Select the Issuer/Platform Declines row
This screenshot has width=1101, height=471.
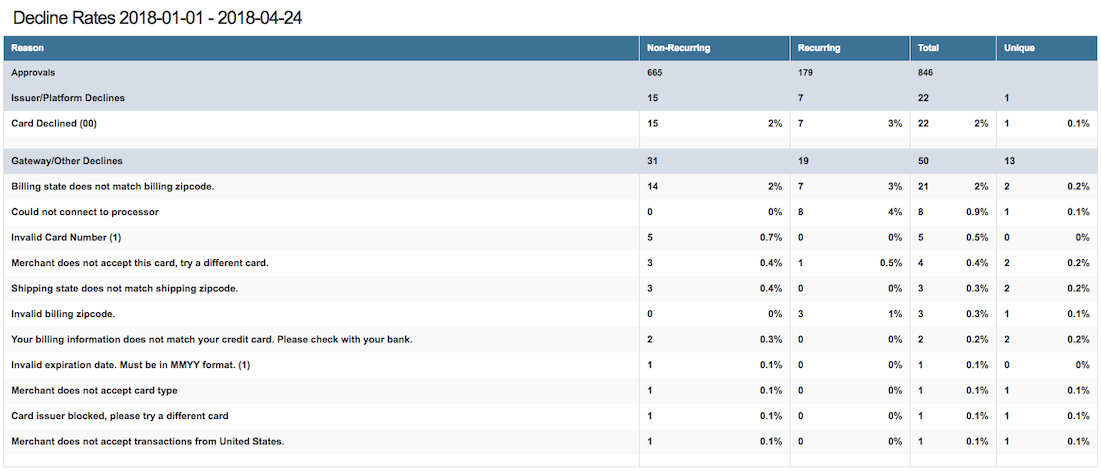68,98
